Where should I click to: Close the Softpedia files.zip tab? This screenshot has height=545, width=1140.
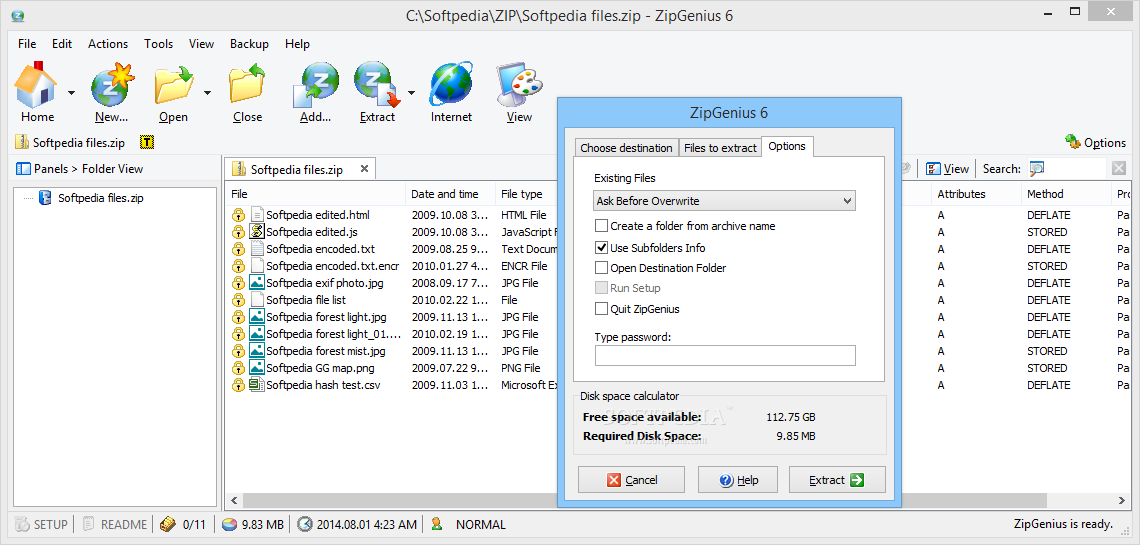point(364,169)
